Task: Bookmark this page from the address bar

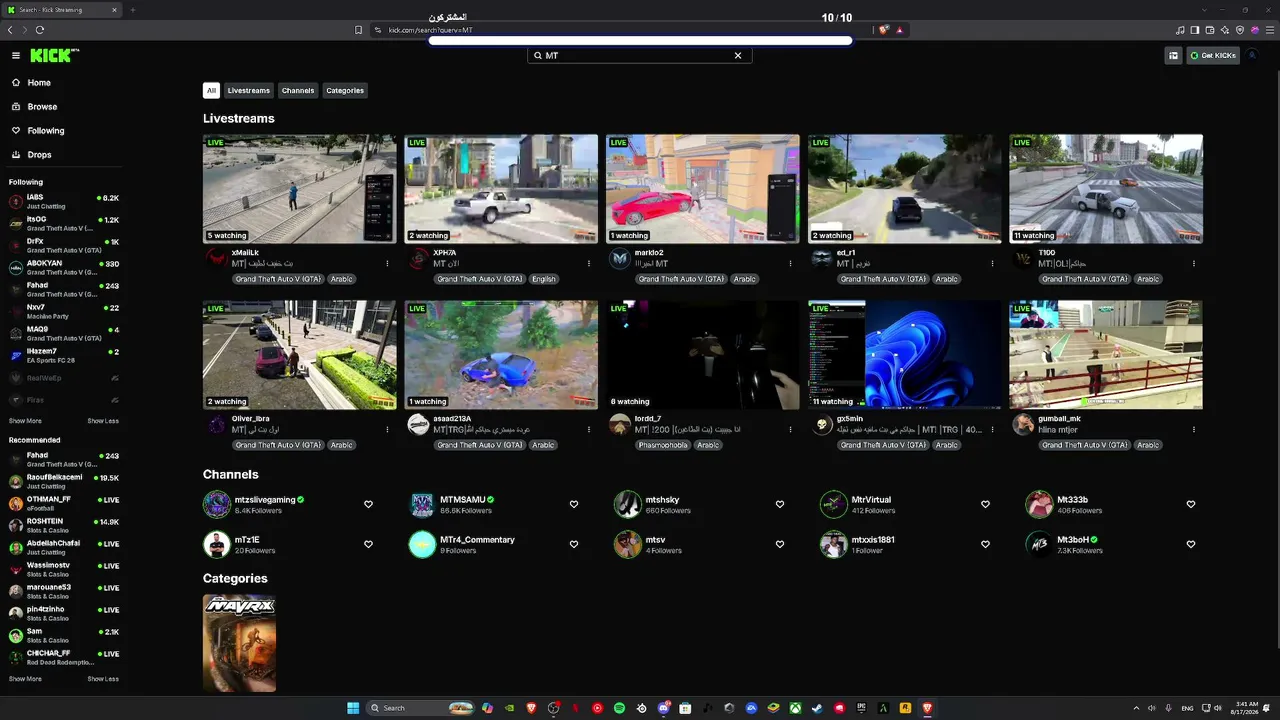Action: (358, 30)
